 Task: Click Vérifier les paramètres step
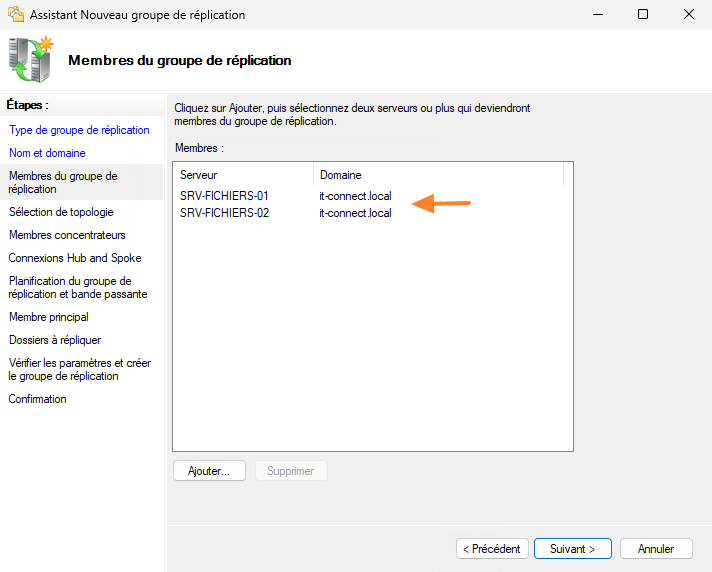pyautogui.click(x=79, y=370)
